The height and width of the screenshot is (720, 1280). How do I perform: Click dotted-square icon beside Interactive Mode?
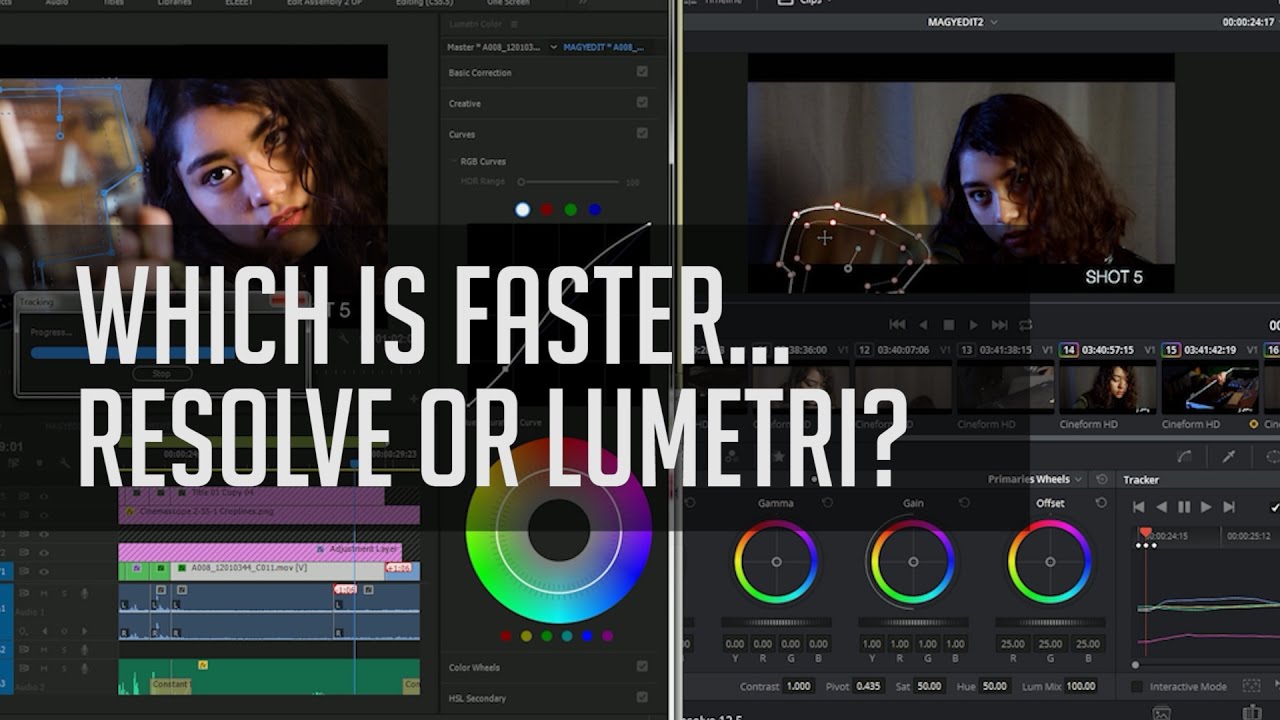point(1250,686)
